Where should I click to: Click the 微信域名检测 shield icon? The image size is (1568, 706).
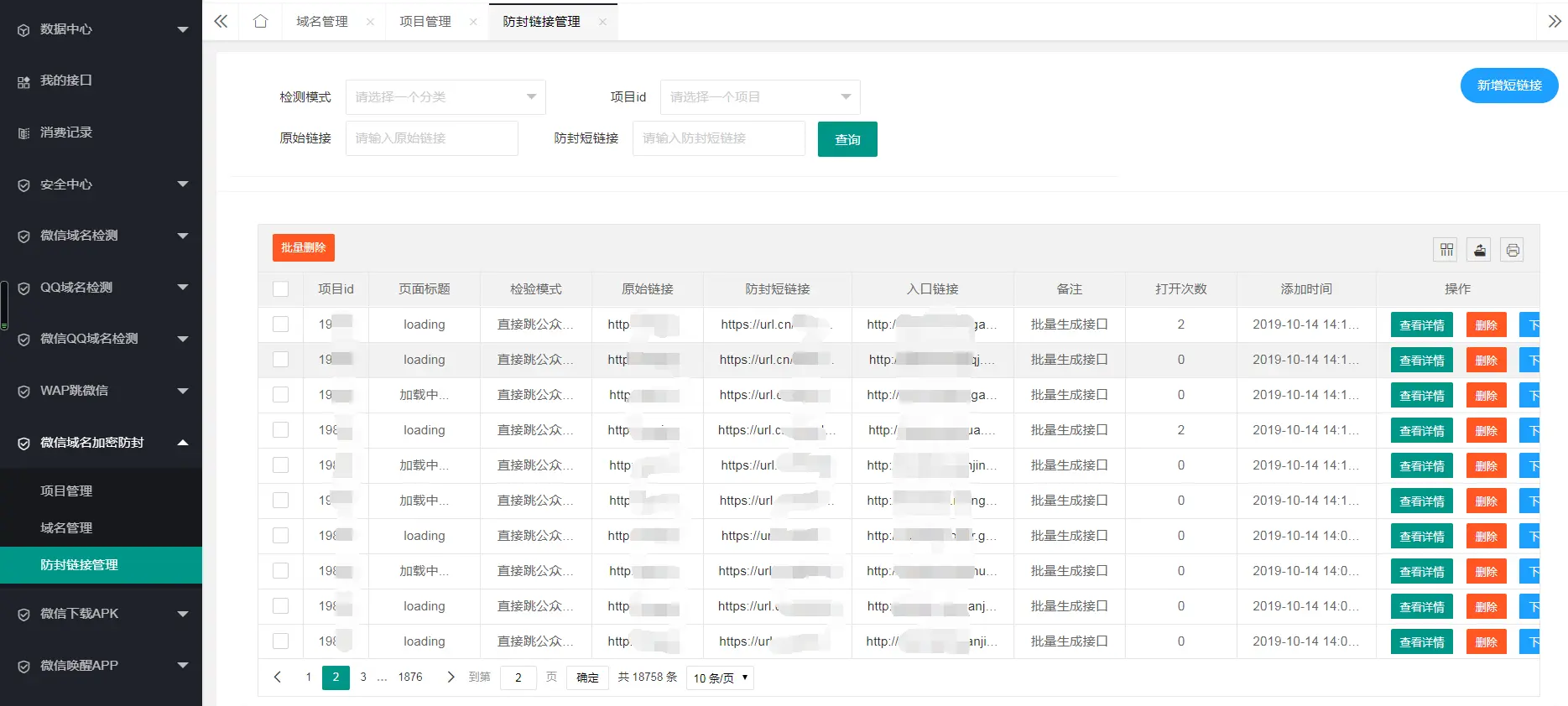tap(23, 236)
